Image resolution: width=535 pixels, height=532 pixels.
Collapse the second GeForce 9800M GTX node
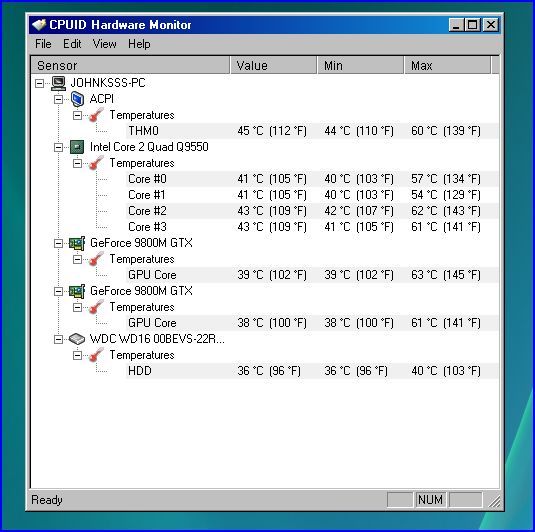59,291
